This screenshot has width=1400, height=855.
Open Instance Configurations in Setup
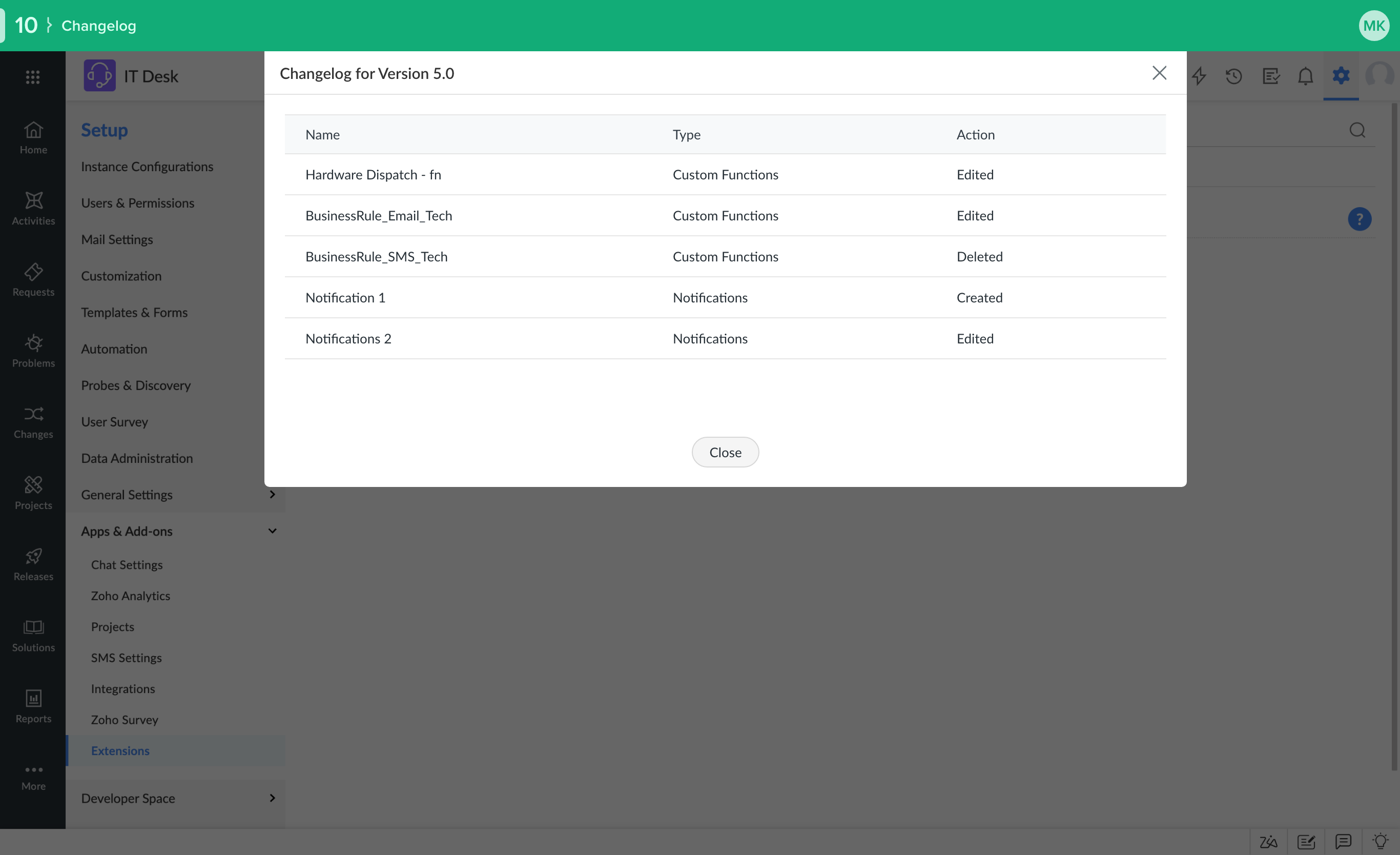click(x=147, y=167)
